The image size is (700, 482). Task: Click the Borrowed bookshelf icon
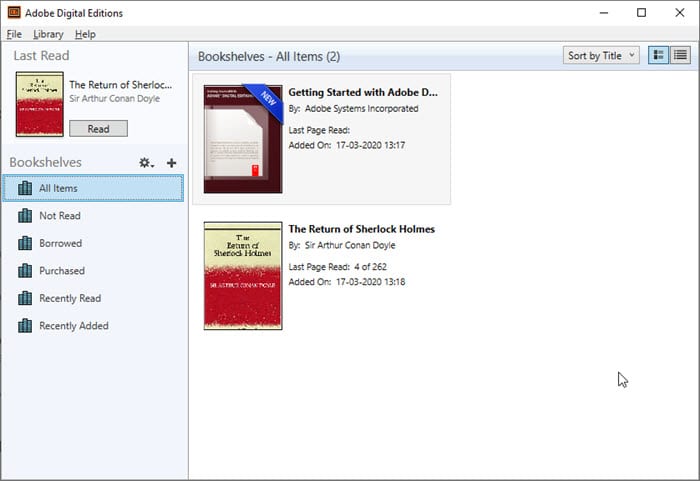(x=25, y=243)
